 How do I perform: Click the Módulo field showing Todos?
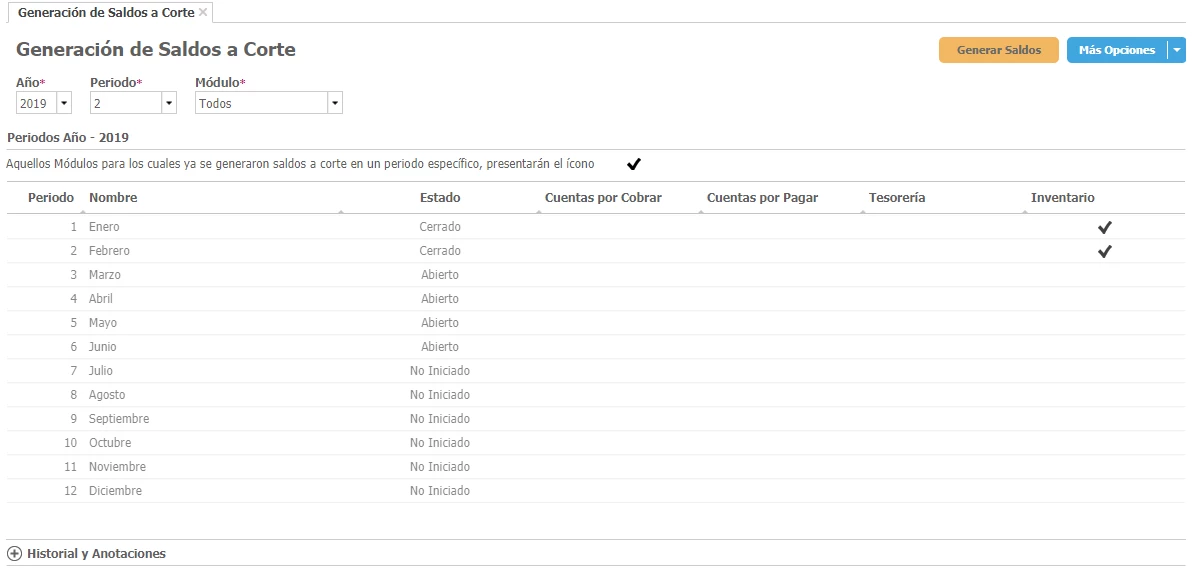260,103
